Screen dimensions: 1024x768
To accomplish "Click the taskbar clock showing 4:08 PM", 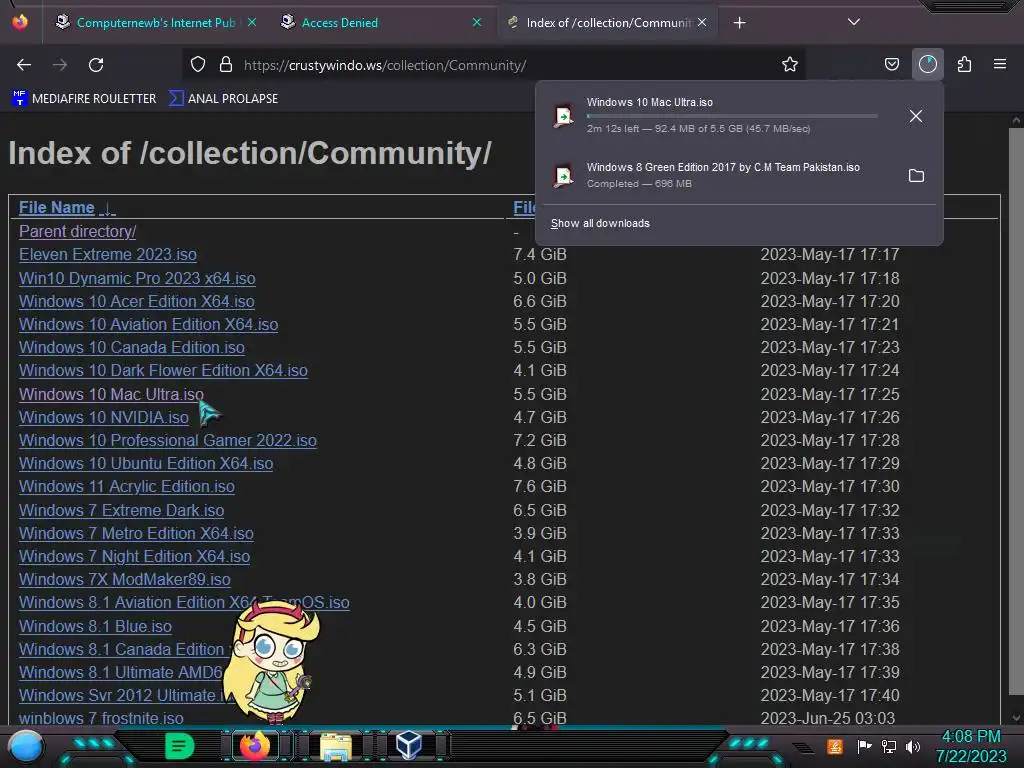I will click(971, 746).
